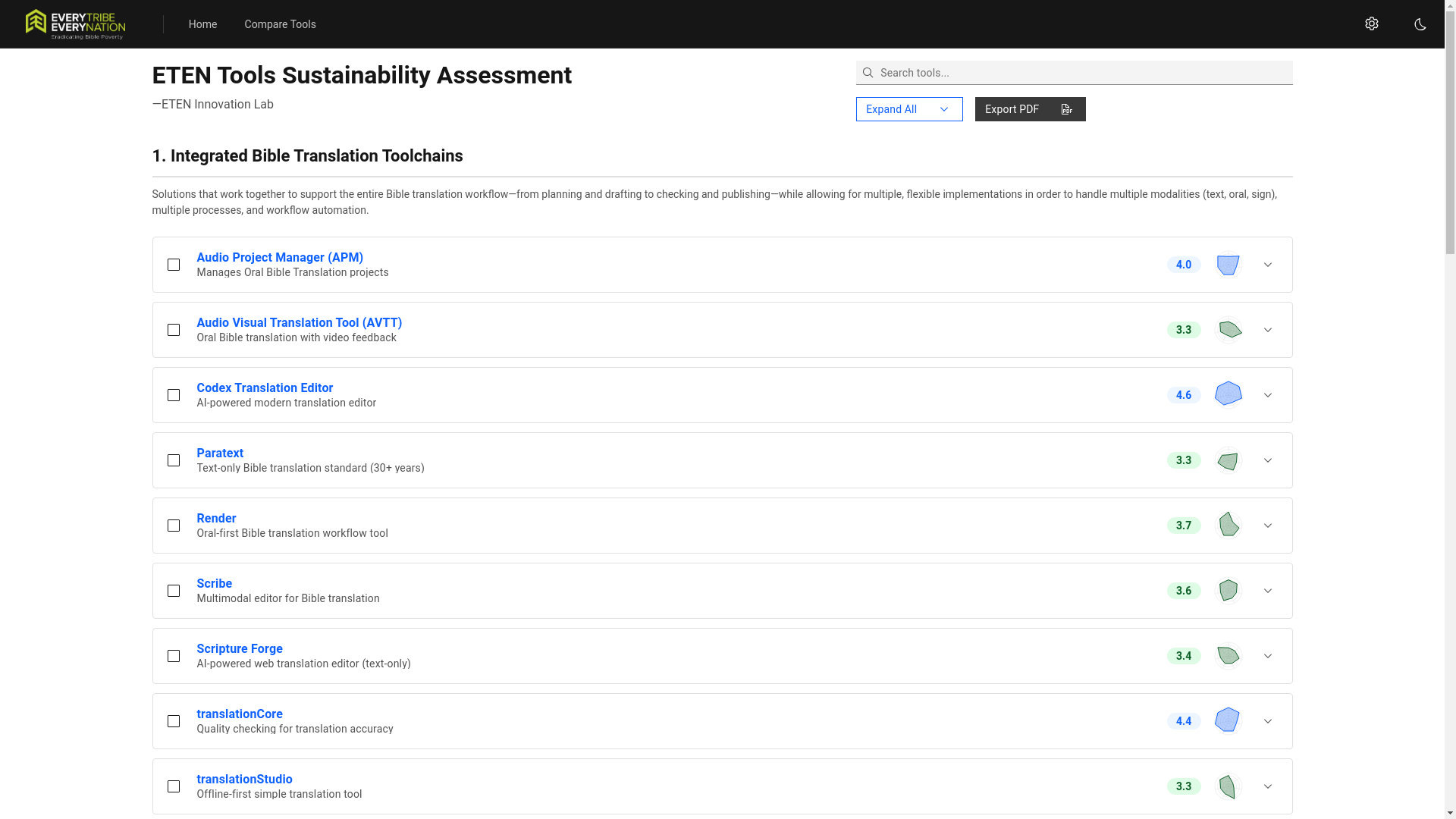Click 'ETEN Tools Sustainability Assessment' title

362,75
